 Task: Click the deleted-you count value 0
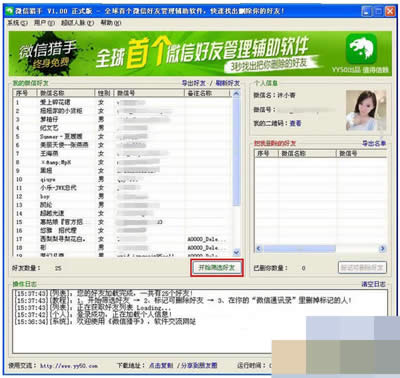[x=303, y=268]
